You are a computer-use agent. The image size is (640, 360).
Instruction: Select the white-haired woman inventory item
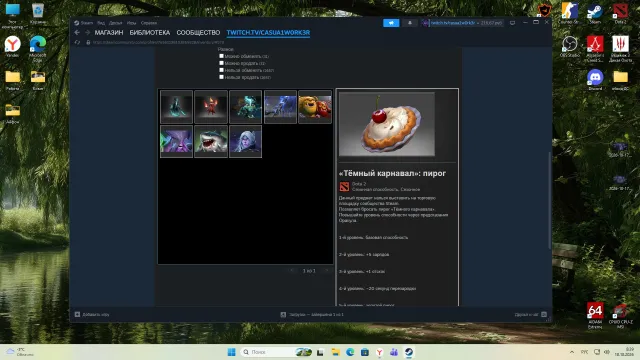pyautogui.click(x=245, y=141)
